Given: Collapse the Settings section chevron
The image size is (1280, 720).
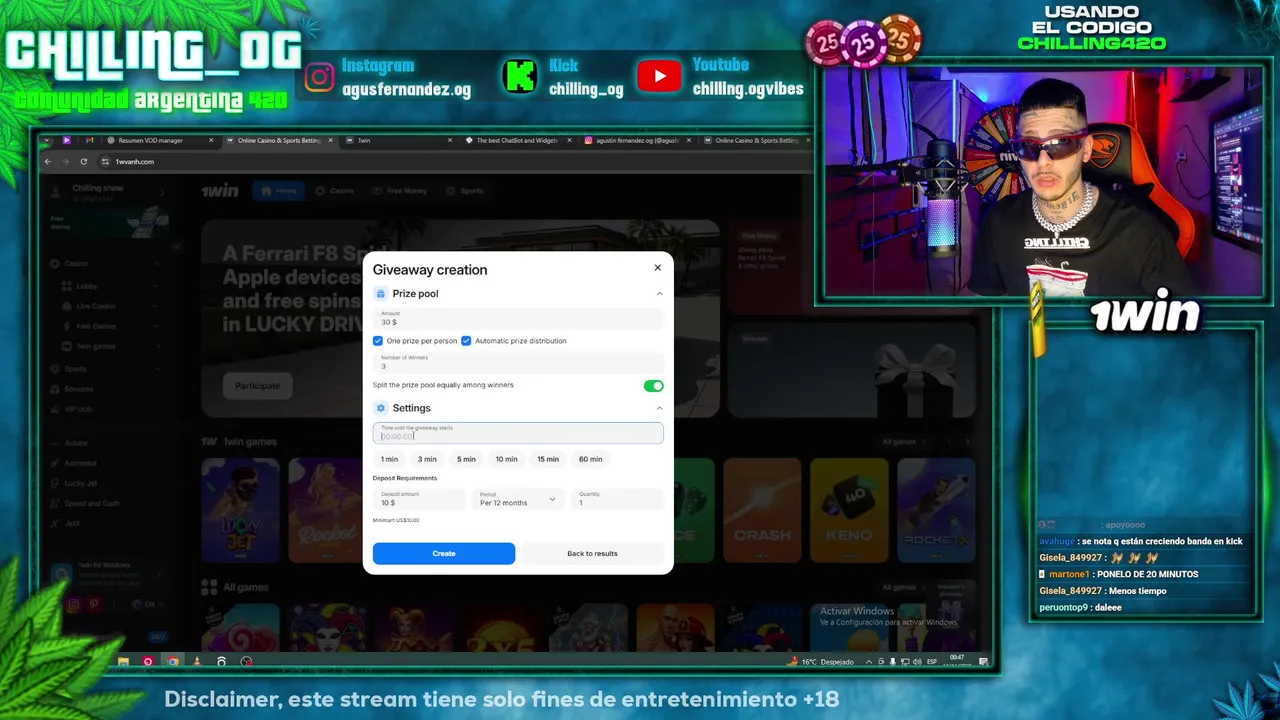Looking at the screenshot, I should click(659, 408).
